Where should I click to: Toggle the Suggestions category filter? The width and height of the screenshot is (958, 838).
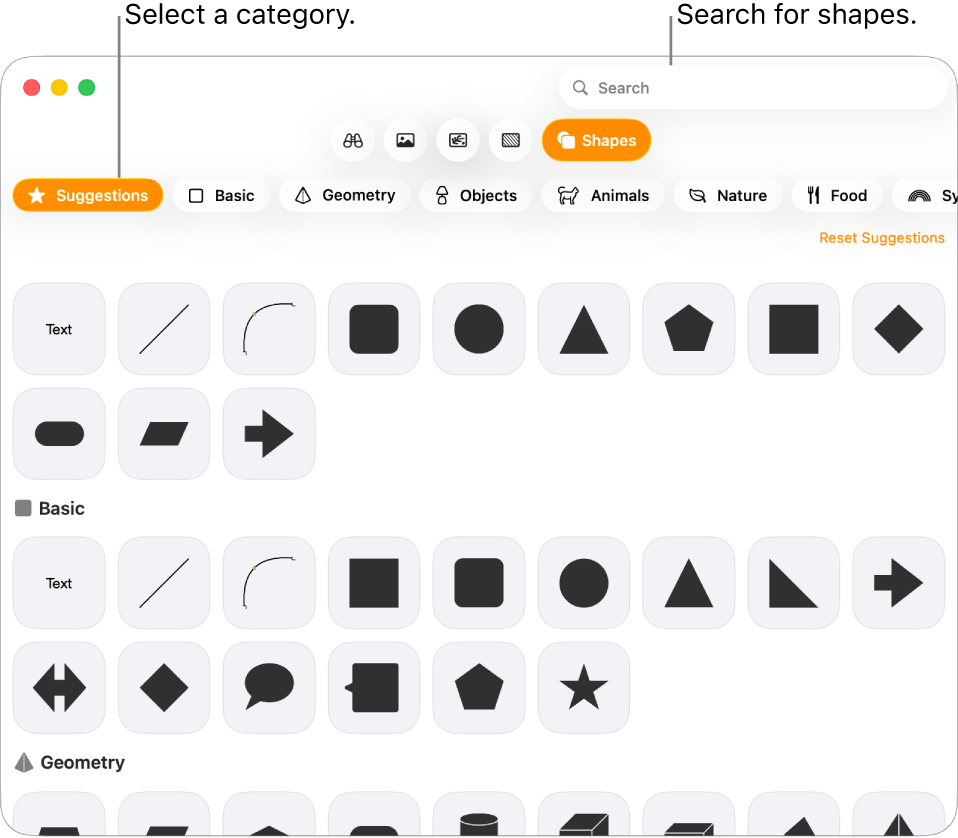[87, 195]
